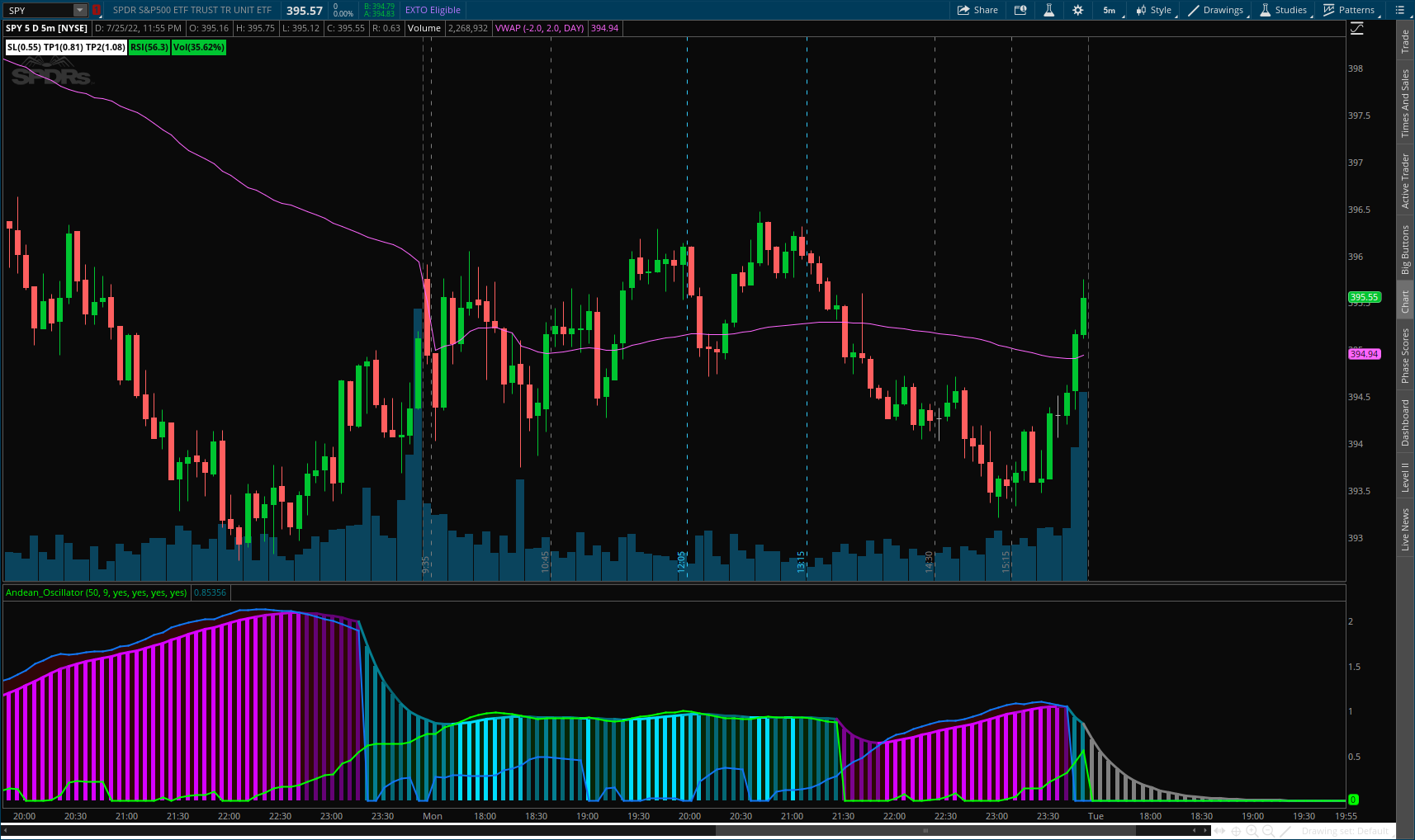Image resolution: width=1415 pixels, height=840 pixels.
Task: Open the Active Trader side tab
Action: point(1405,181)
